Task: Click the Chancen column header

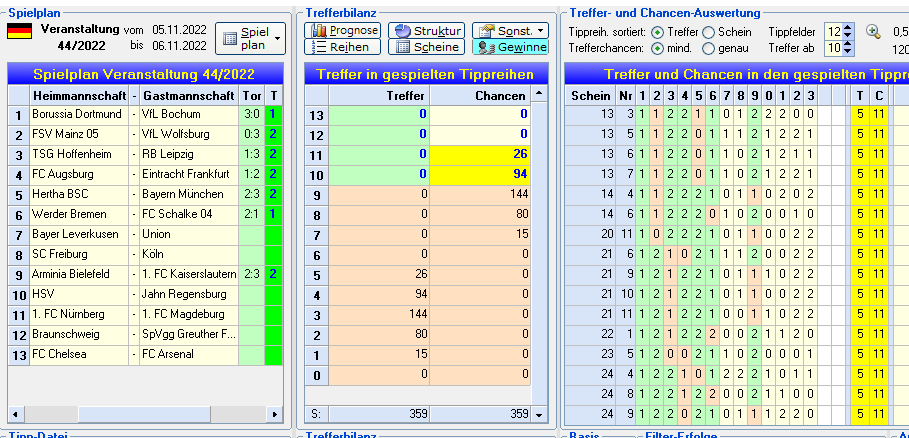Action: [x=480, y=96]
